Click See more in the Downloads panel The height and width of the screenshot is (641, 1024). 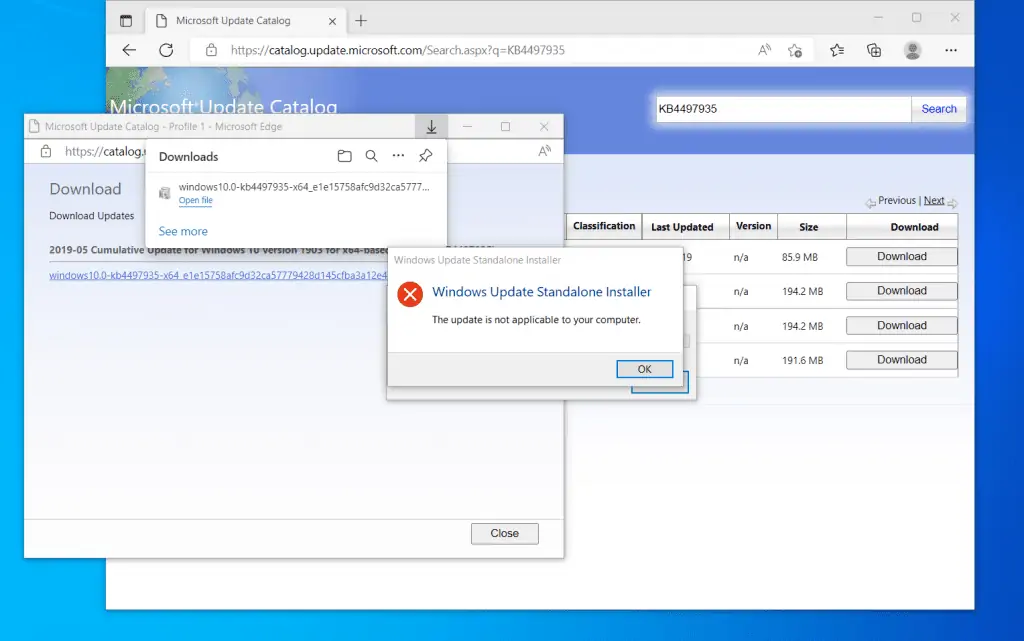[x=183, y=231]
